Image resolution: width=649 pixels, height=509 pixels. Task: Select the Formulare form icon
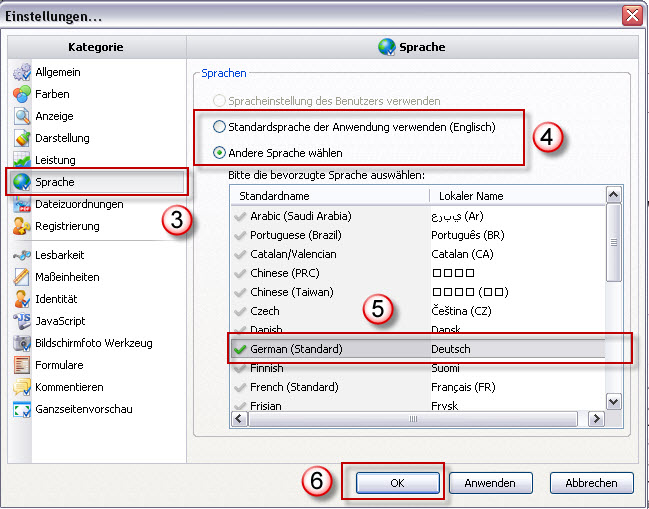[22, 365]
